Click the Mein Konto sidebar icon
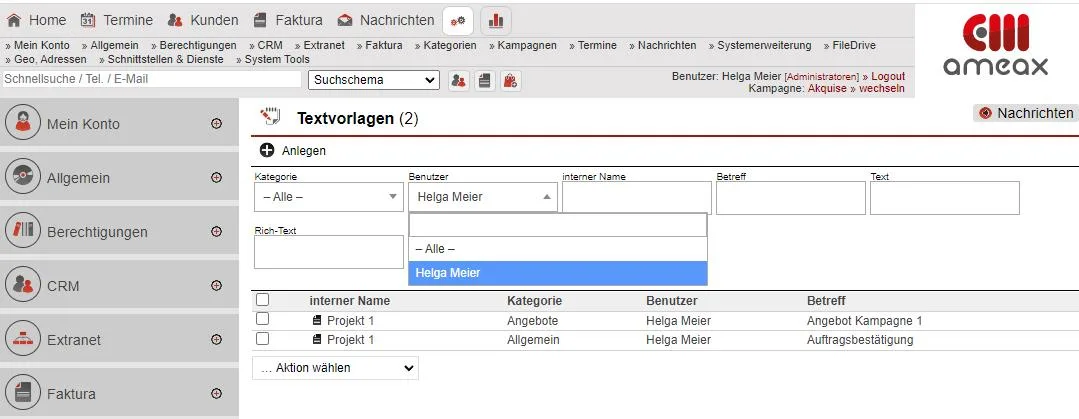 [x=23, y=124]
